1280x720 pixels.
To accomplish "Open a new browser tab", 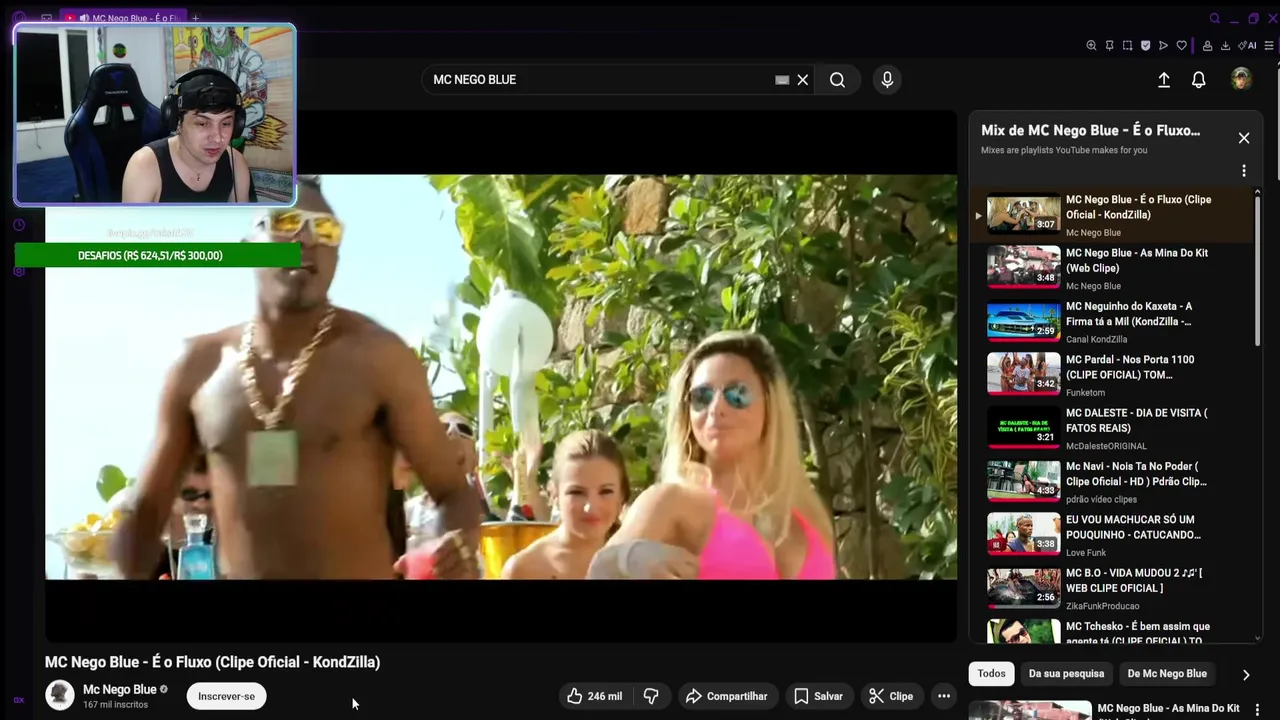I will pyautogui.click(x=195, y=18).
